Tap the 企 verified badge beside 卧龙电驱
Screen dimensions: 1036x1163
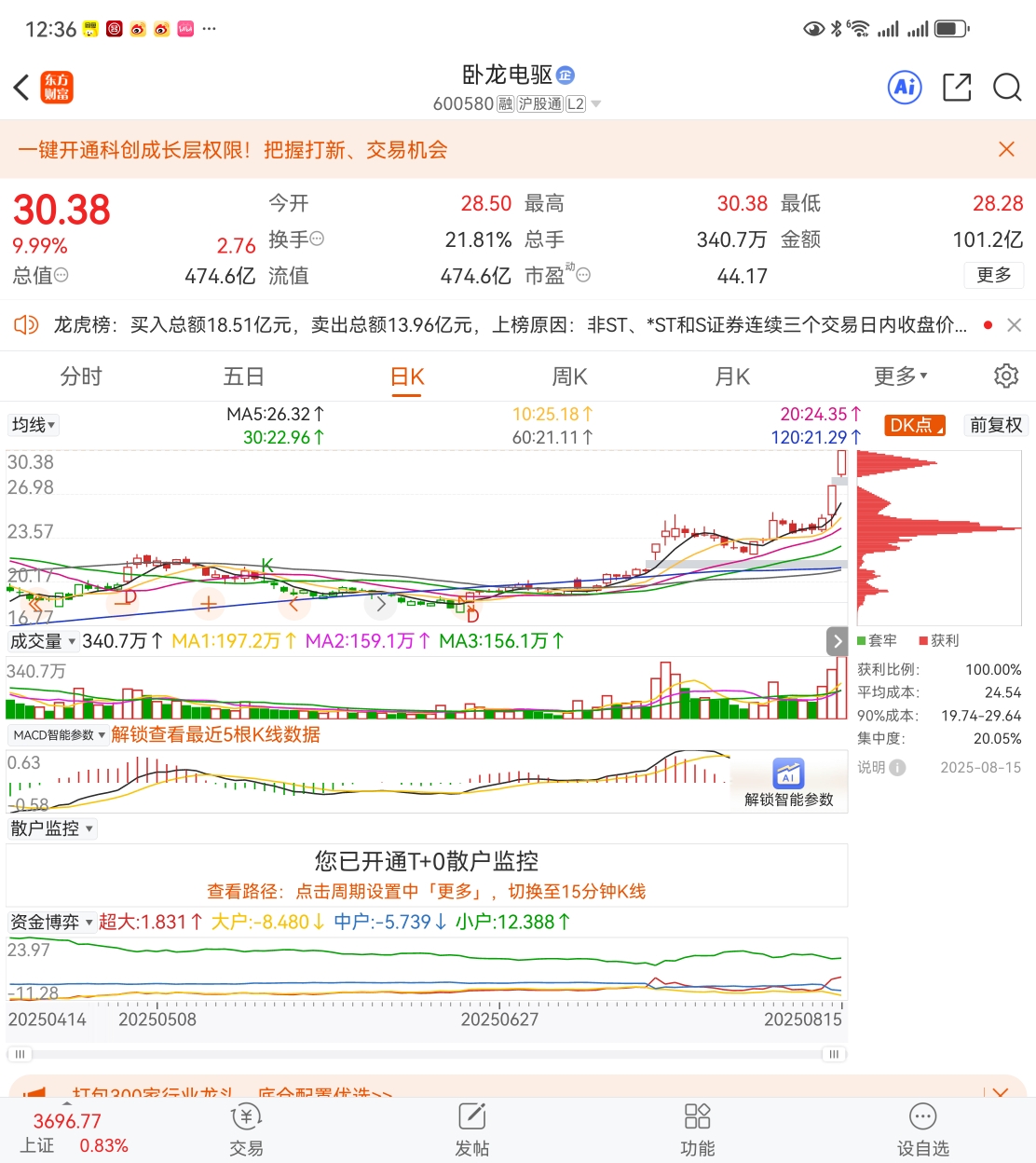pyautogui.click(x=566, y=75)
